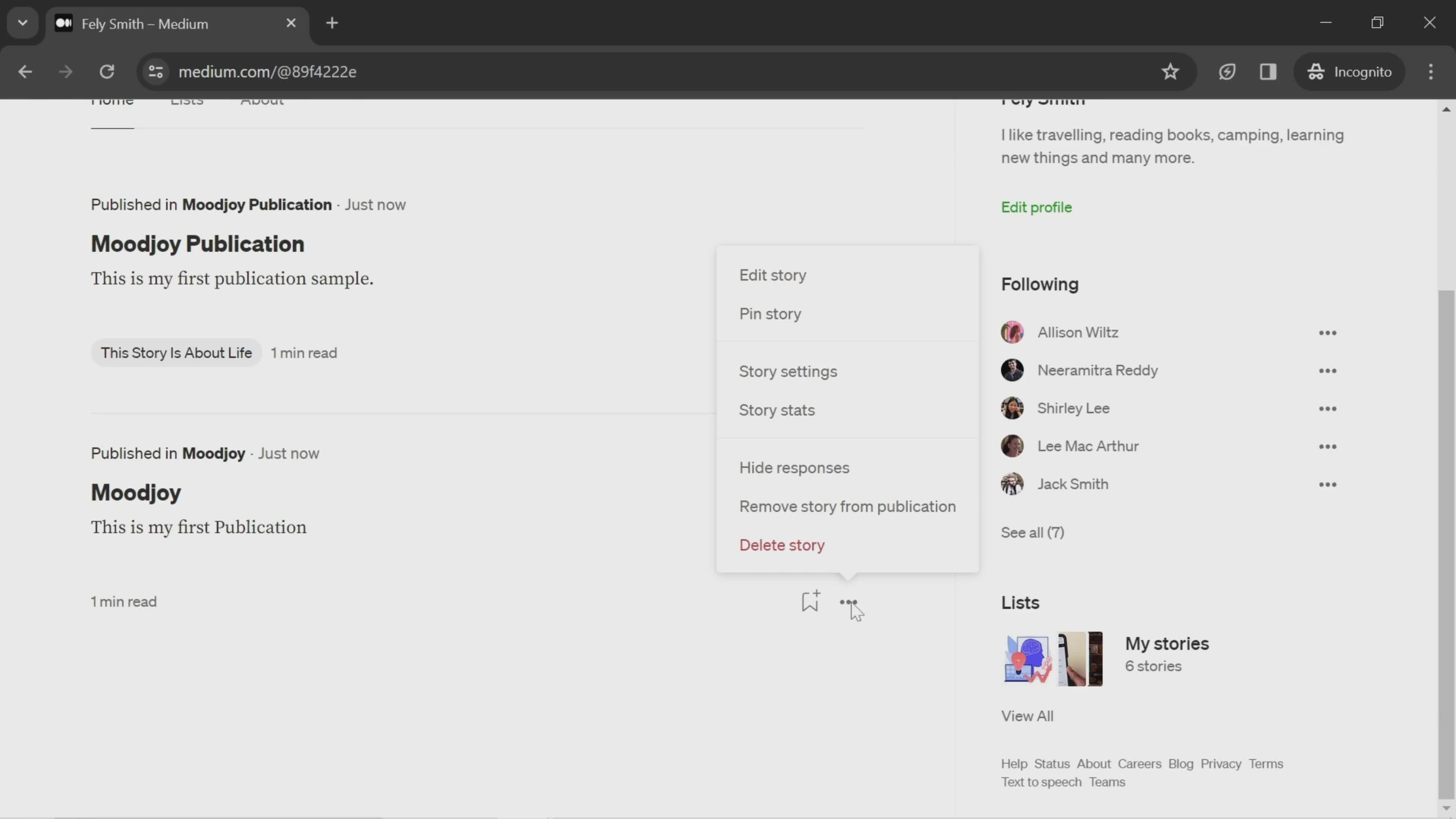The width and height of the screenshot is (1456, 819).
Task: Click the three-dot menu next to Neeramitr Reddy
Action: 1327,370
